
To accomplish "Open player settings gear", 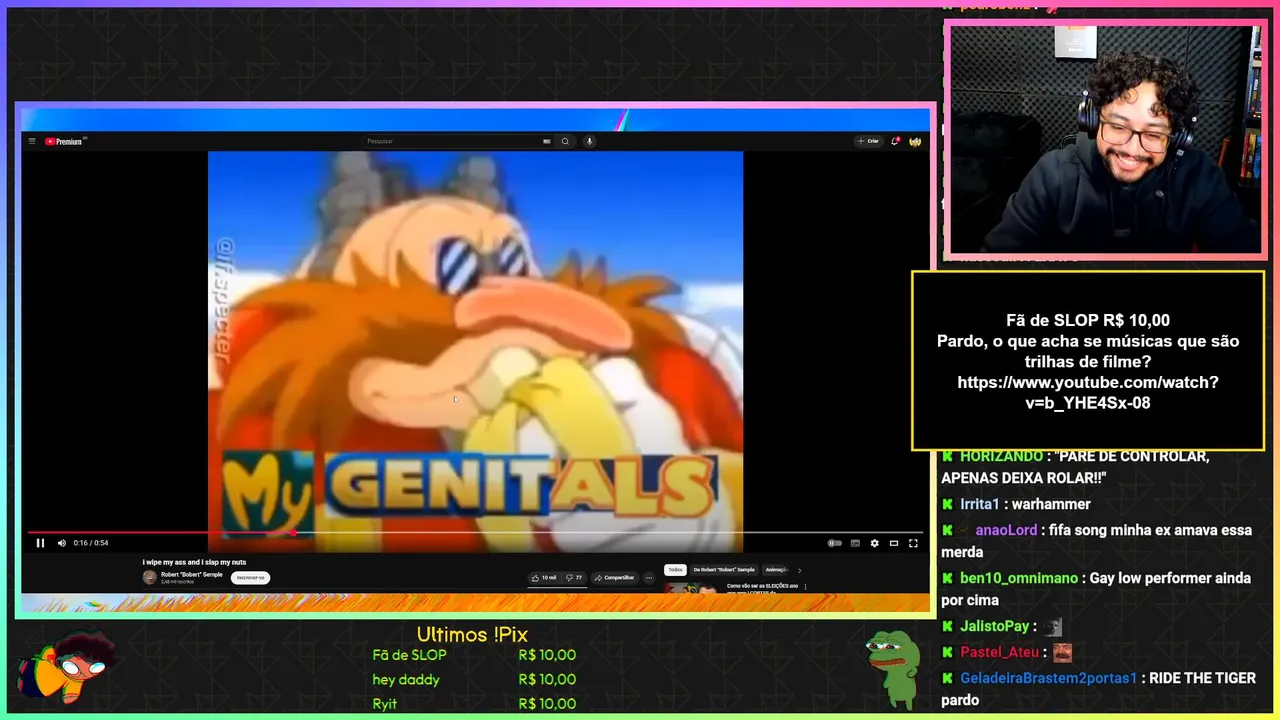I will point(874,543).
